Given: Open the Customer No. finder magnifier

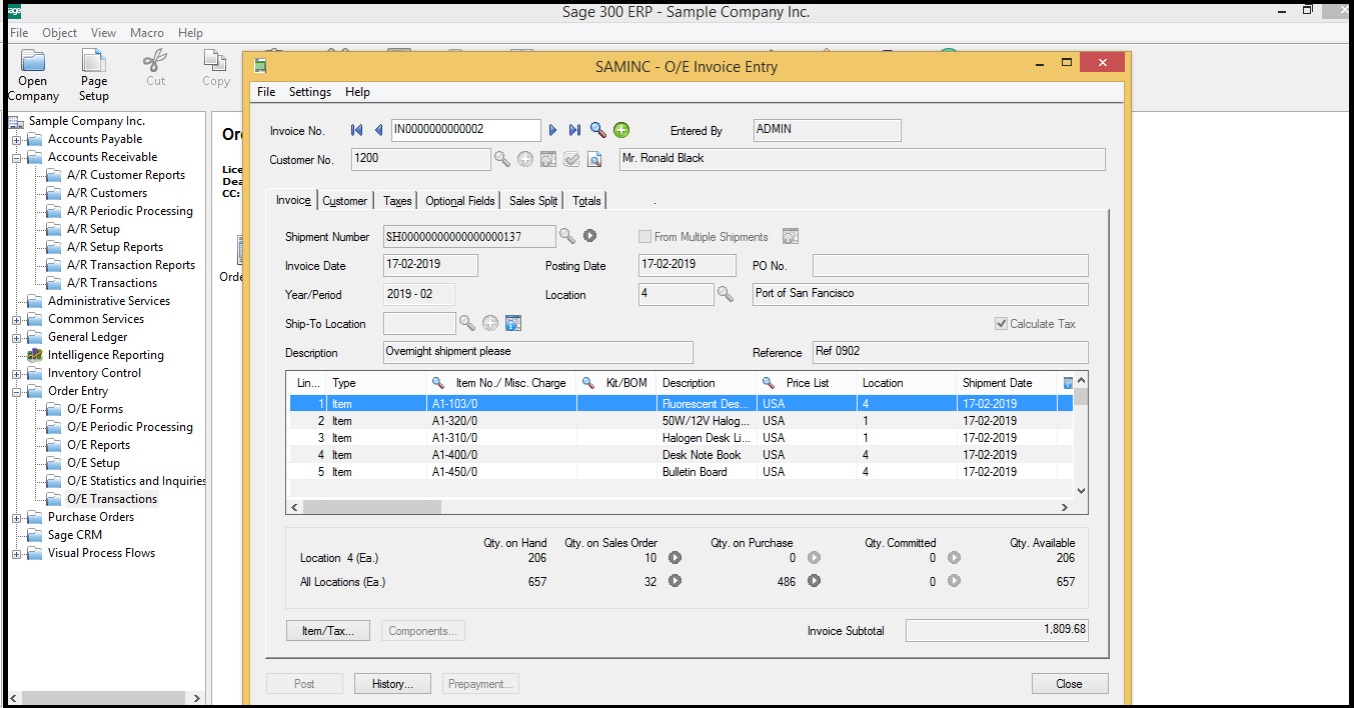Looking at the screenshot, I should point(502,159).
